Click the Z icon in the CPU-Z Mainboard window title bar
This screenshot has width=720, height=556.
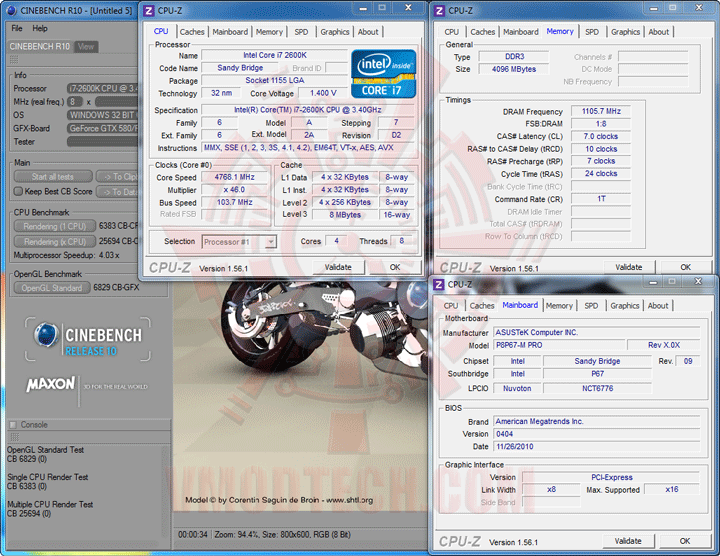click(439, 284)
